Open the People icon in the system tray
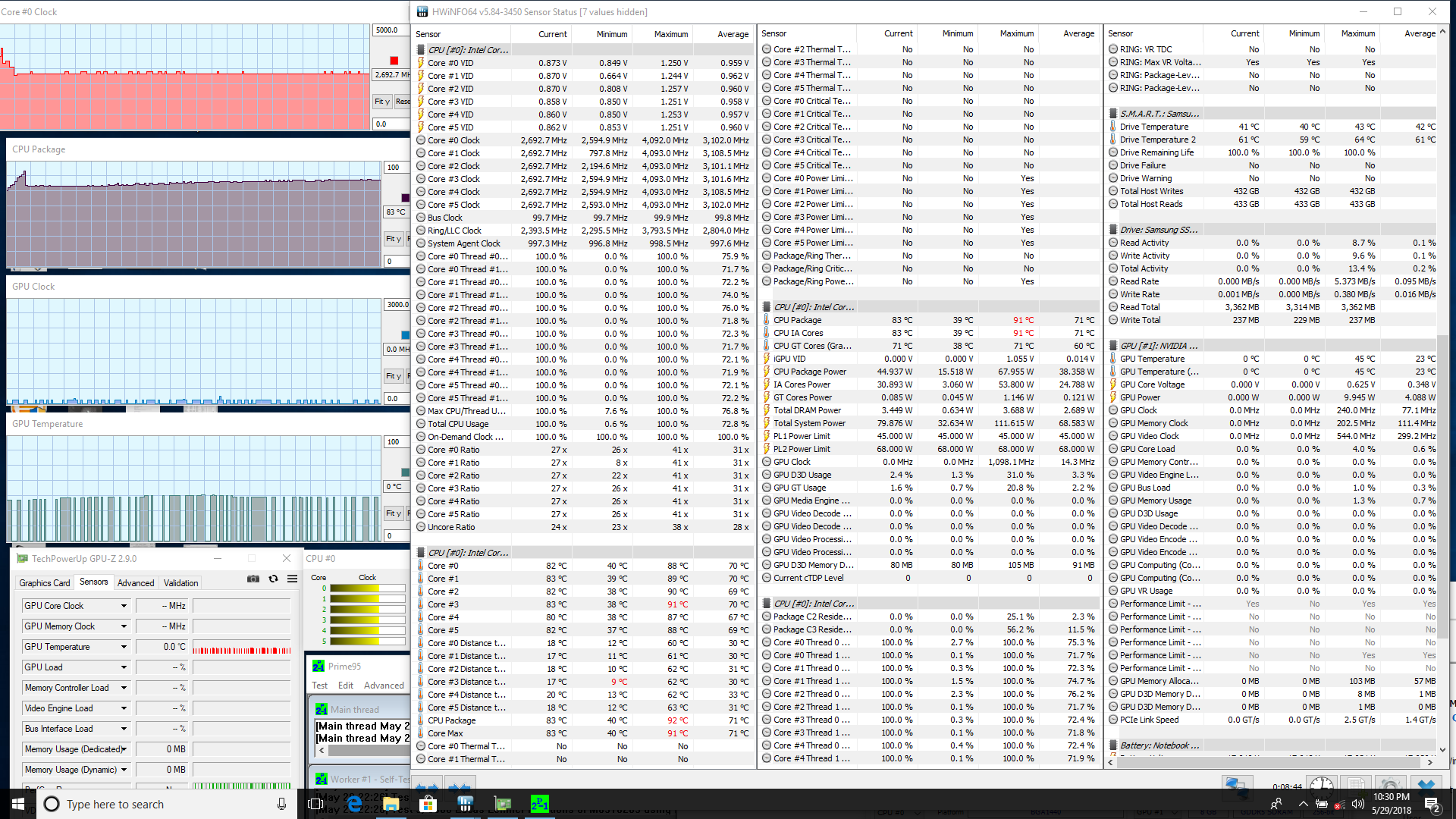 tap(1276, 804)
